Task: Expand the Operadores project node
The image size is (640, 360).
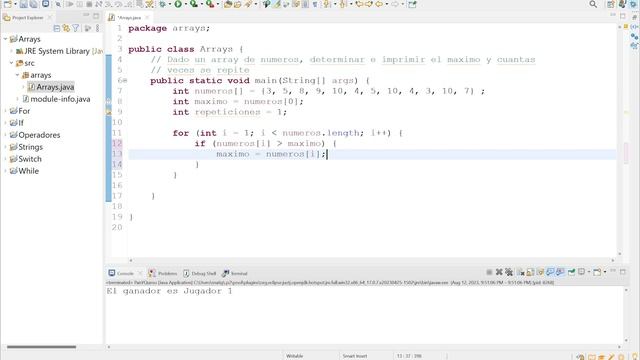Action: point(5,135)
